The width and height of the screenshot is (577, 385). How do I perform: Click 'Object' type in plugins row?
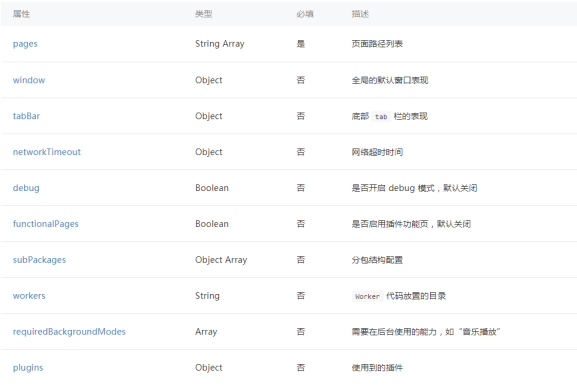click(x=209, y=368)
